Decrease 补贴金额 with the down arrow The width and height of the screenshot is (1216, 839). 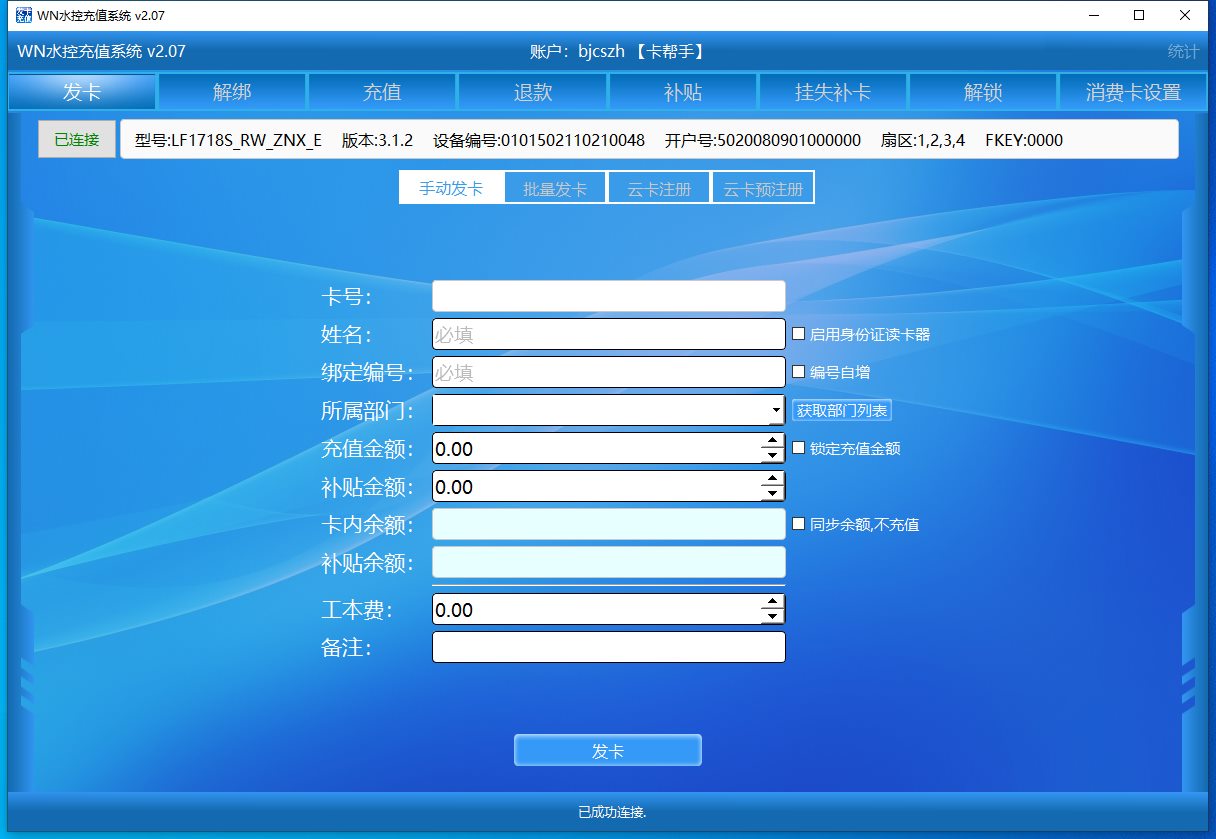click(771, 494)
